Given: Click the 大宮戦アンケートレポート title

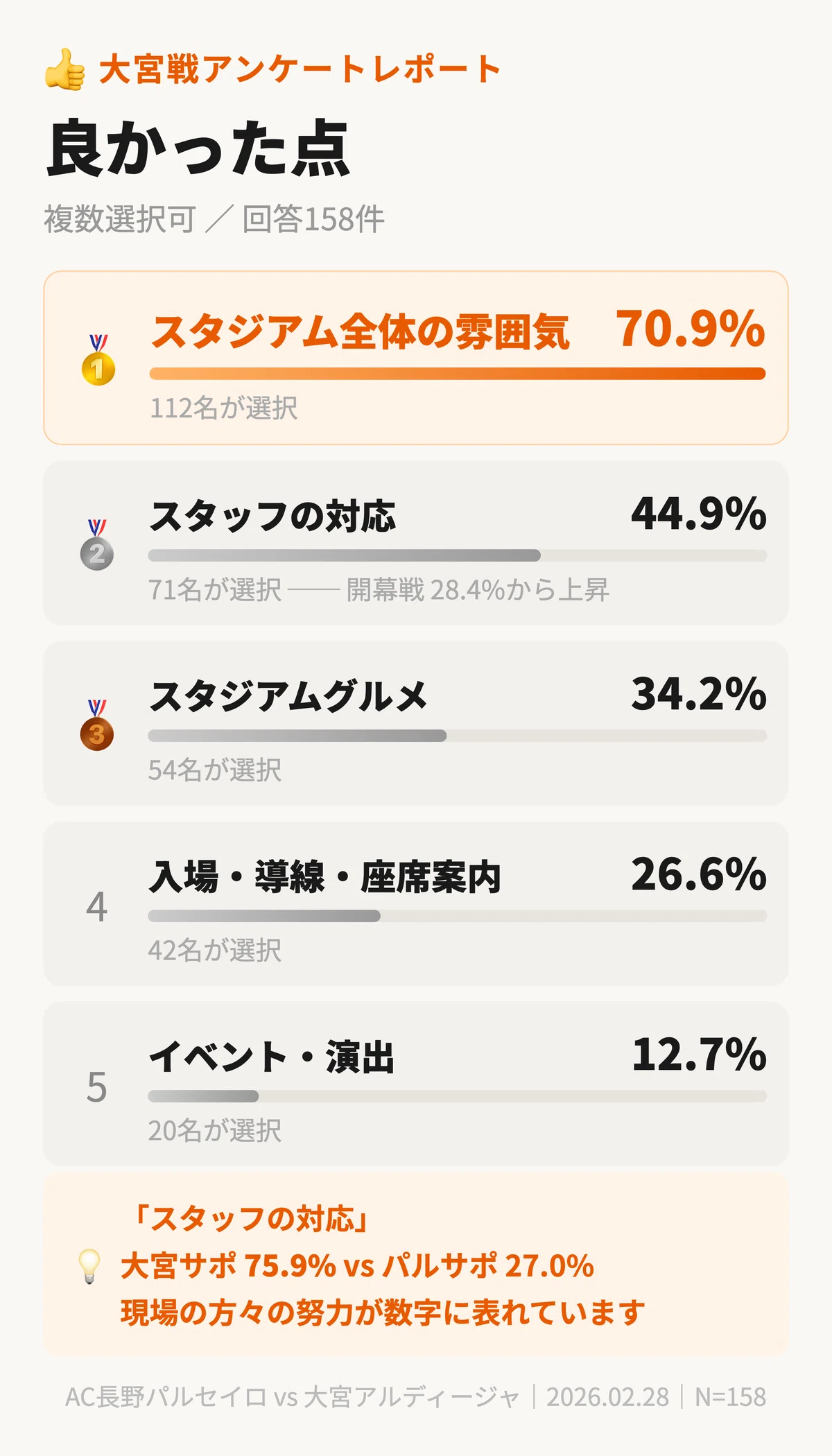Looking at the screenshot, I should (x=300, y=69).
